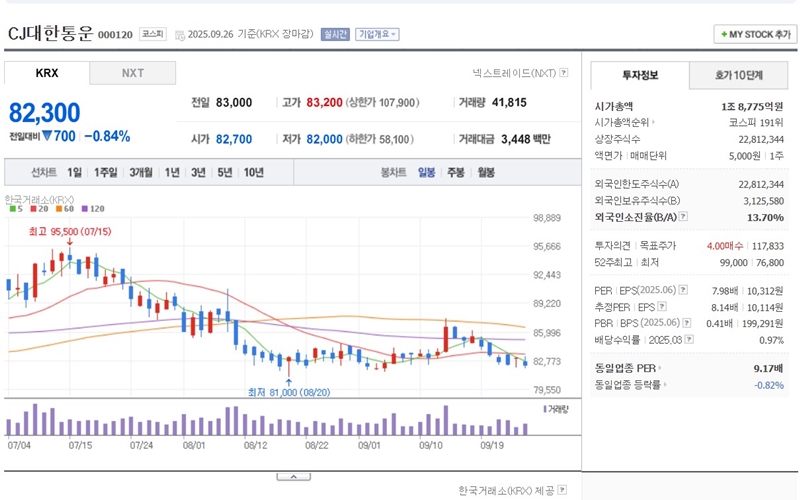
Task: Click the 최고 95,500 (07/15) chart marker
Action: (70, 232)
